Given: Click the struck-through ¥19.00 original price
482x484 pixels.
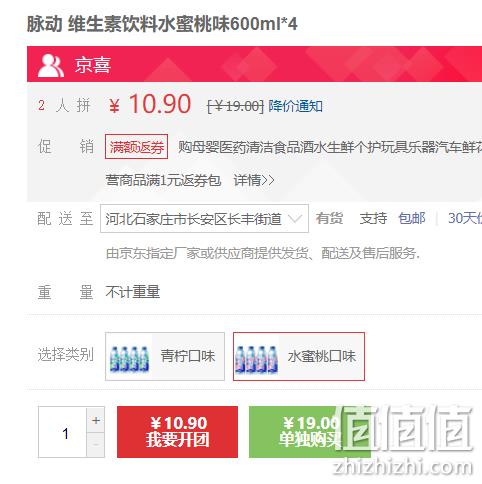Looking at the screenshot, I should click(235, 107).
